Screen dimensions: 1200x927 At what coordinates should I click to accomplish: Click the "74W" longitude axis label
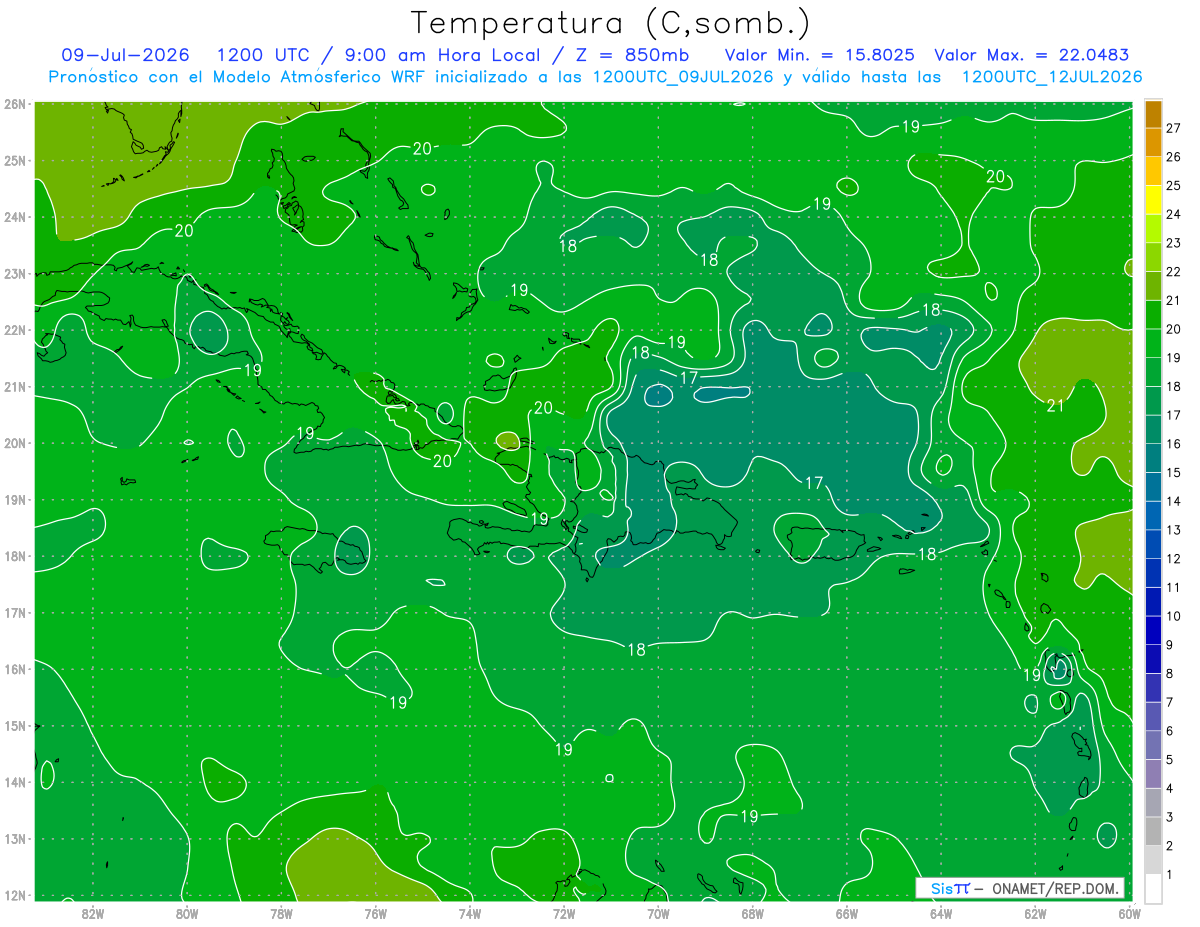pyautogui.click(x=470, y=912)
